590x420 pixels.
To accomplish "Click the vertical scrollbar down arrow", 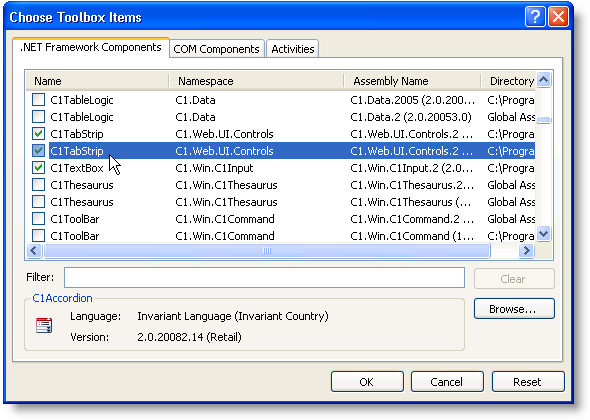I will click(544, 234).
